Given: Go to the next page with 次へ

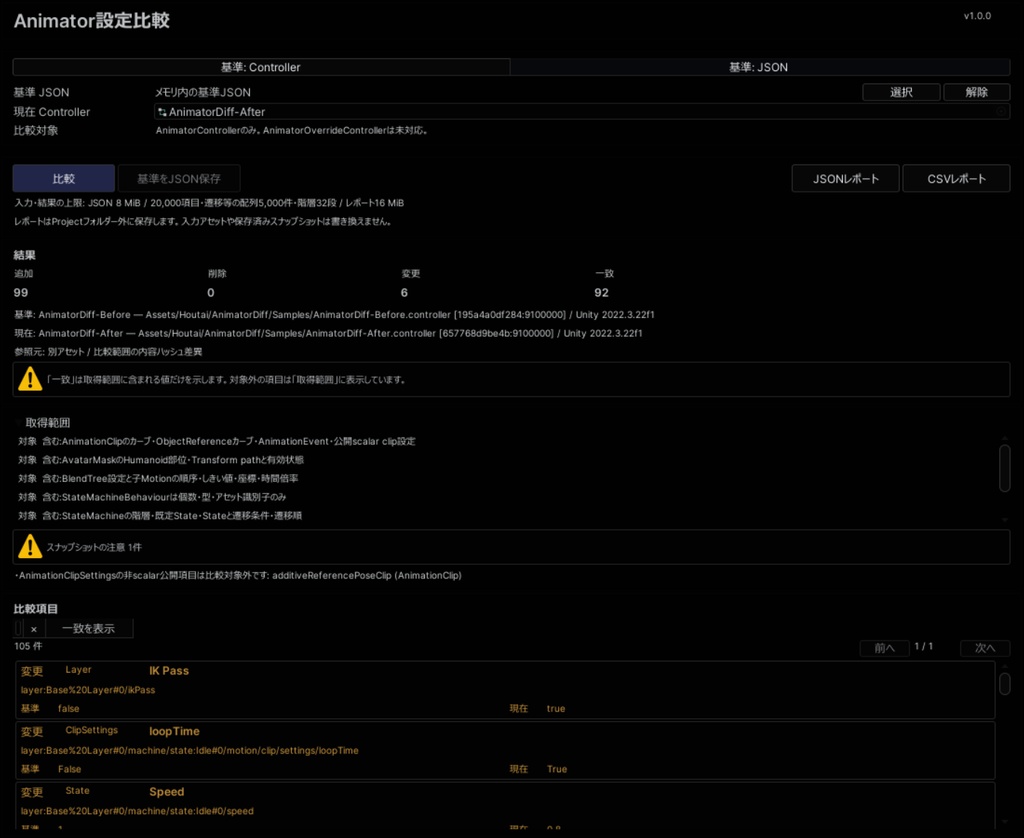Looking at the screenshot, I should click(x=985, y=647).
